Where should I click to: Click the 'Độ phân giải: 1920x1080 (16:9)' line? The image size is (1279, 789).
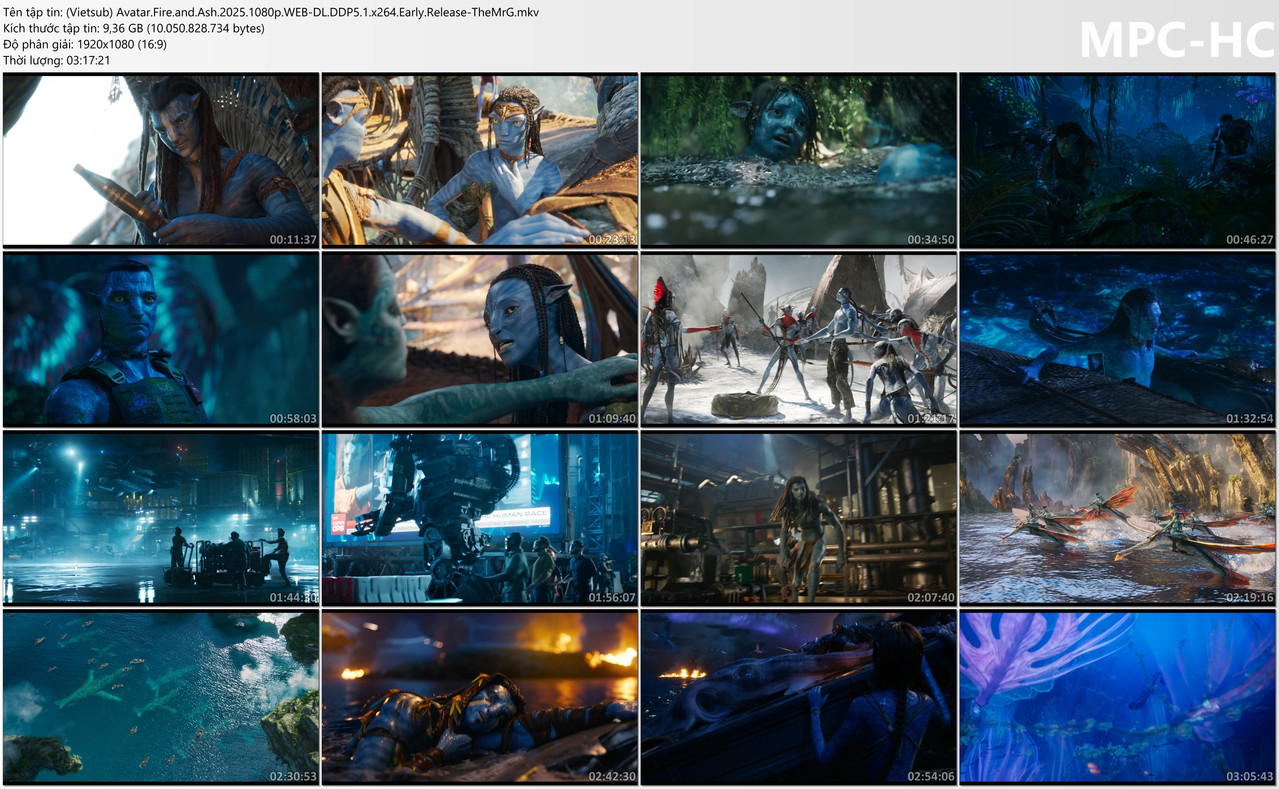pyautogui.click(x=85, y=44)
